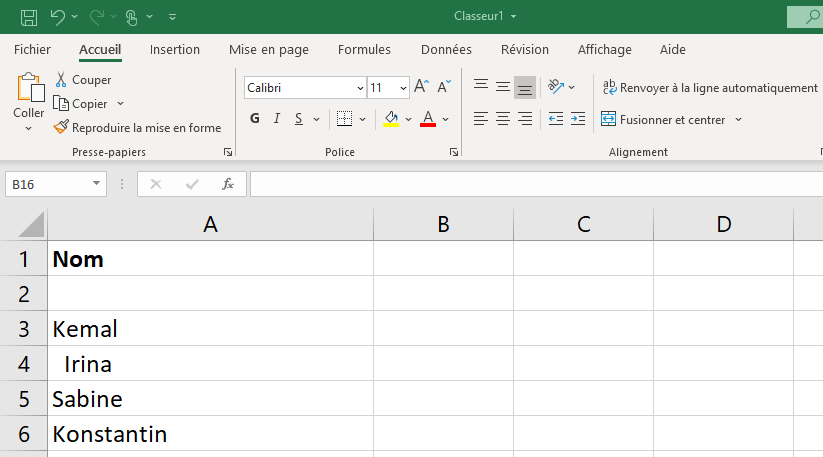Decrease font size with small A
This screenshot has height=457, width=823.
pos(444,86)
